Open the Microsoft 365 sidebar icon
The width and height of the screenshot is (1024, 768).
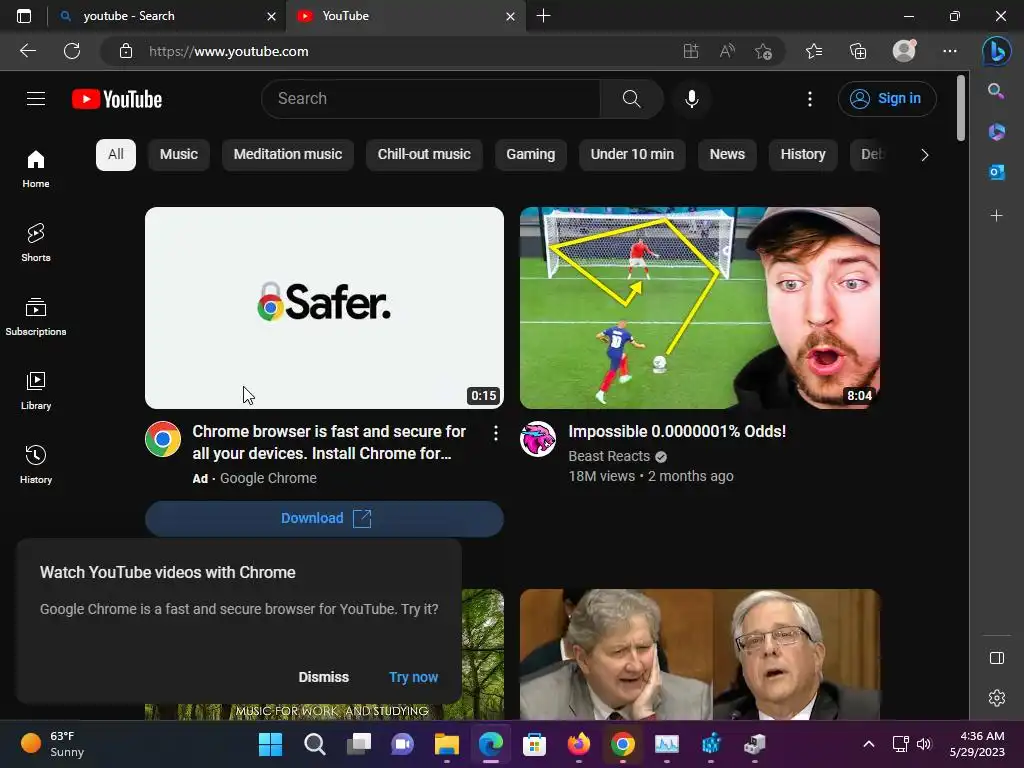997,131
